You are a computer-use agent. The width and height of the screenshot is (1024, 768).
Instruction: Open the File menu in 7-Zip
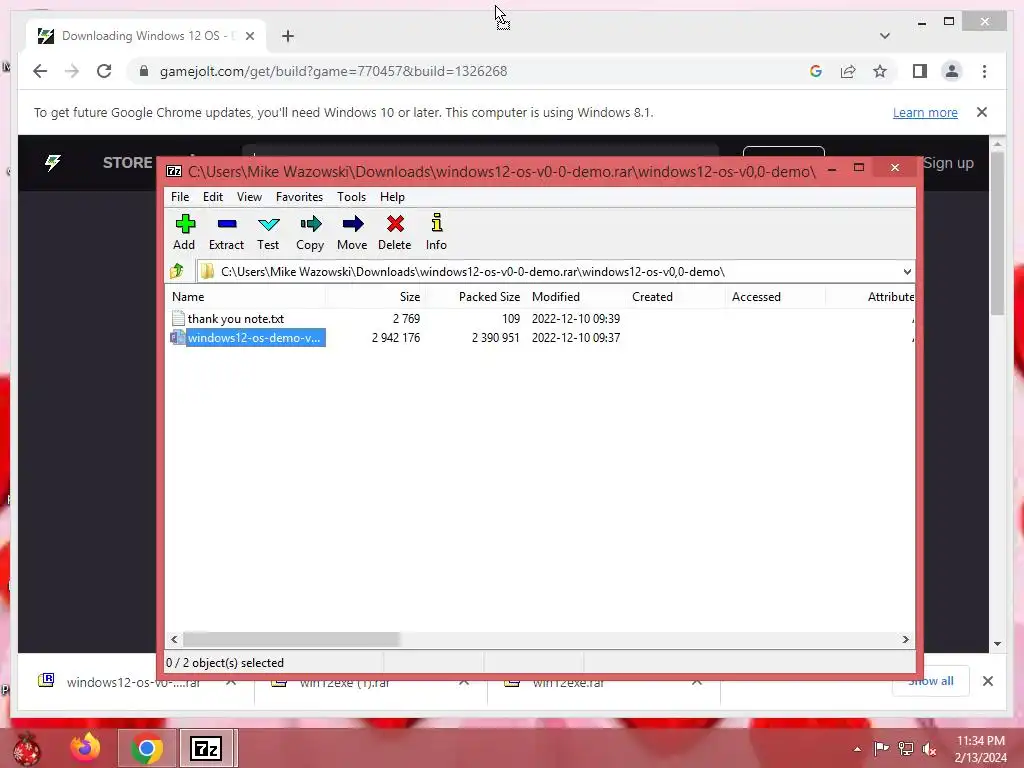click(180, 197)
